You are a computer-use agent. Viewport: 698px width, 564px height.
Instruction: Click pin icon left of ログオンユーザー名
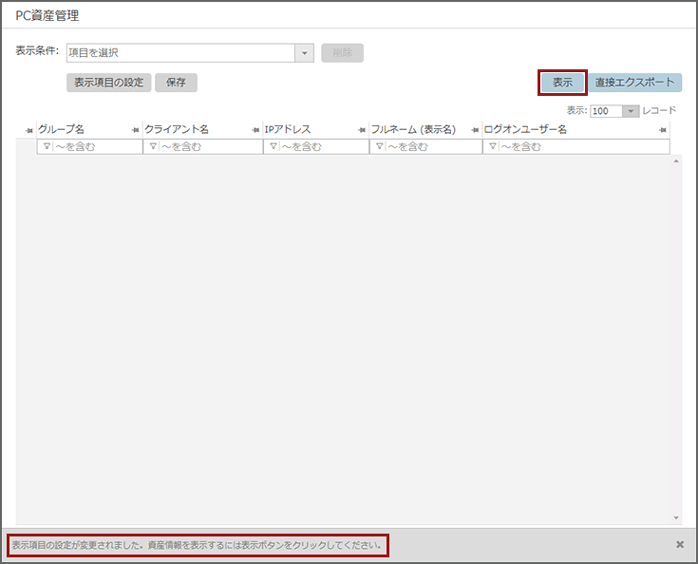click(x=475, y=130)
